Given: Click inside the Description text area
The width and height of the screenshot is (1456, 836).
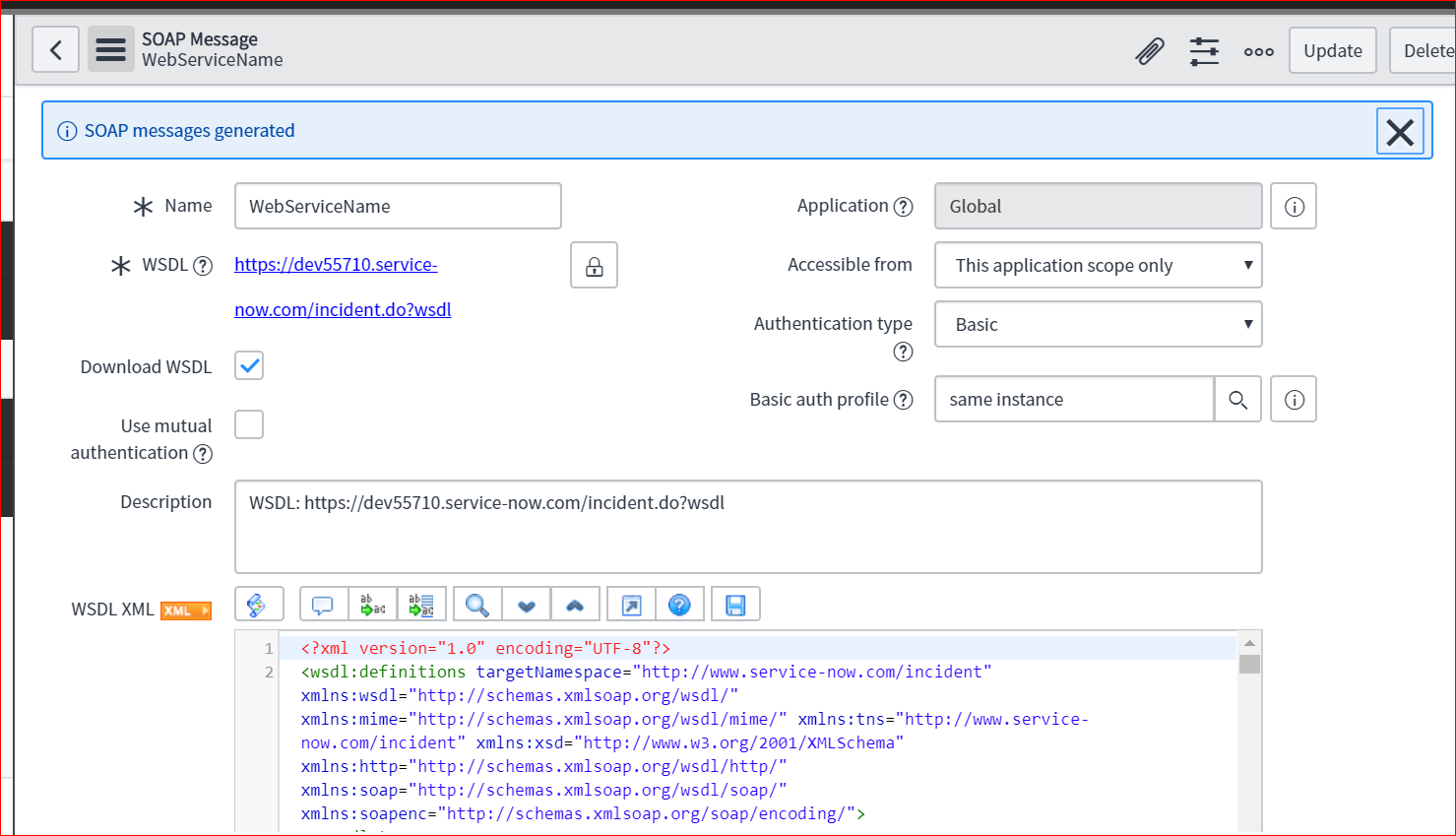Looking at the screenshot, I should (x=748, y=527).
